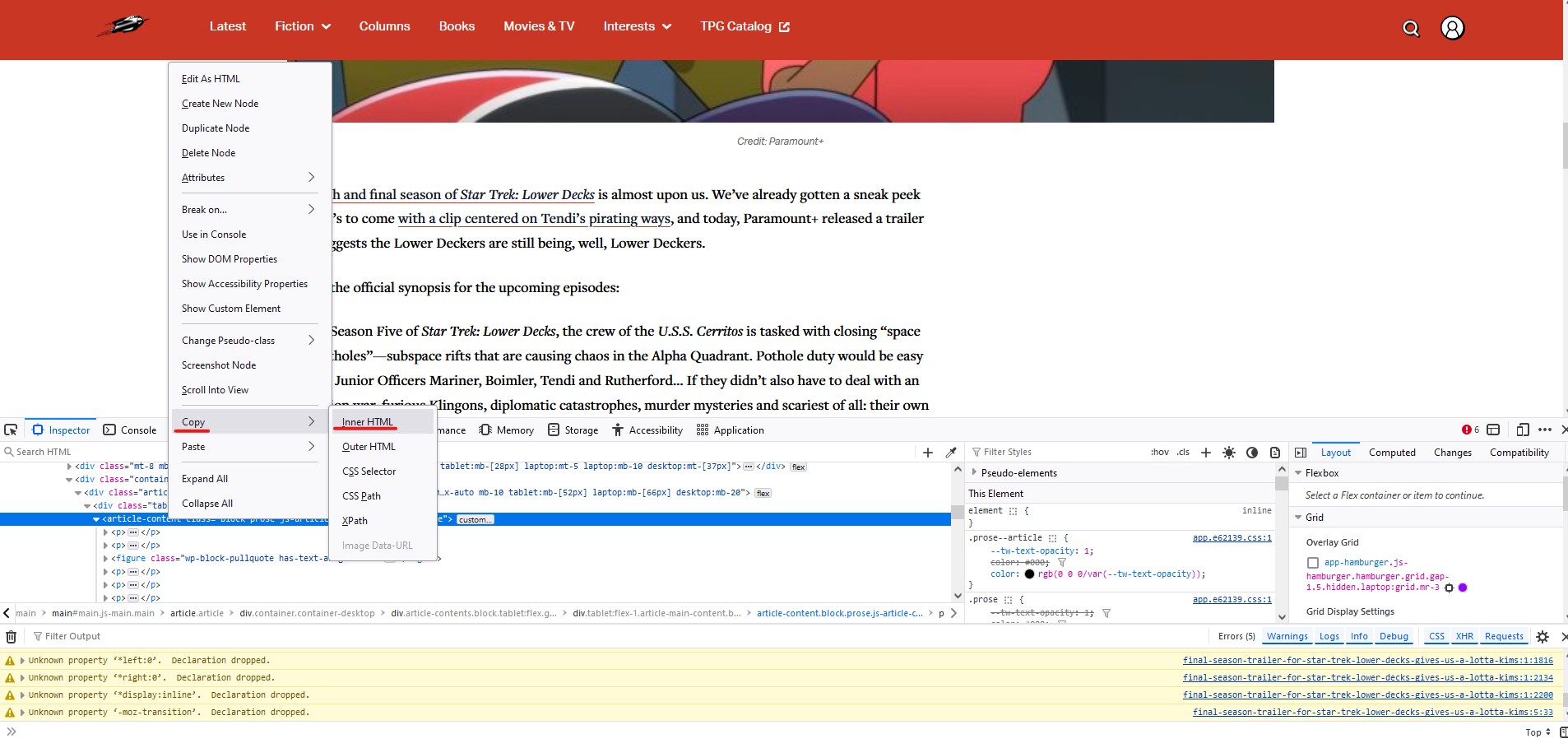This screenshot has height=748, width=1568.
Task: Click the black color swatch for rgb color
Action: 1029,574
